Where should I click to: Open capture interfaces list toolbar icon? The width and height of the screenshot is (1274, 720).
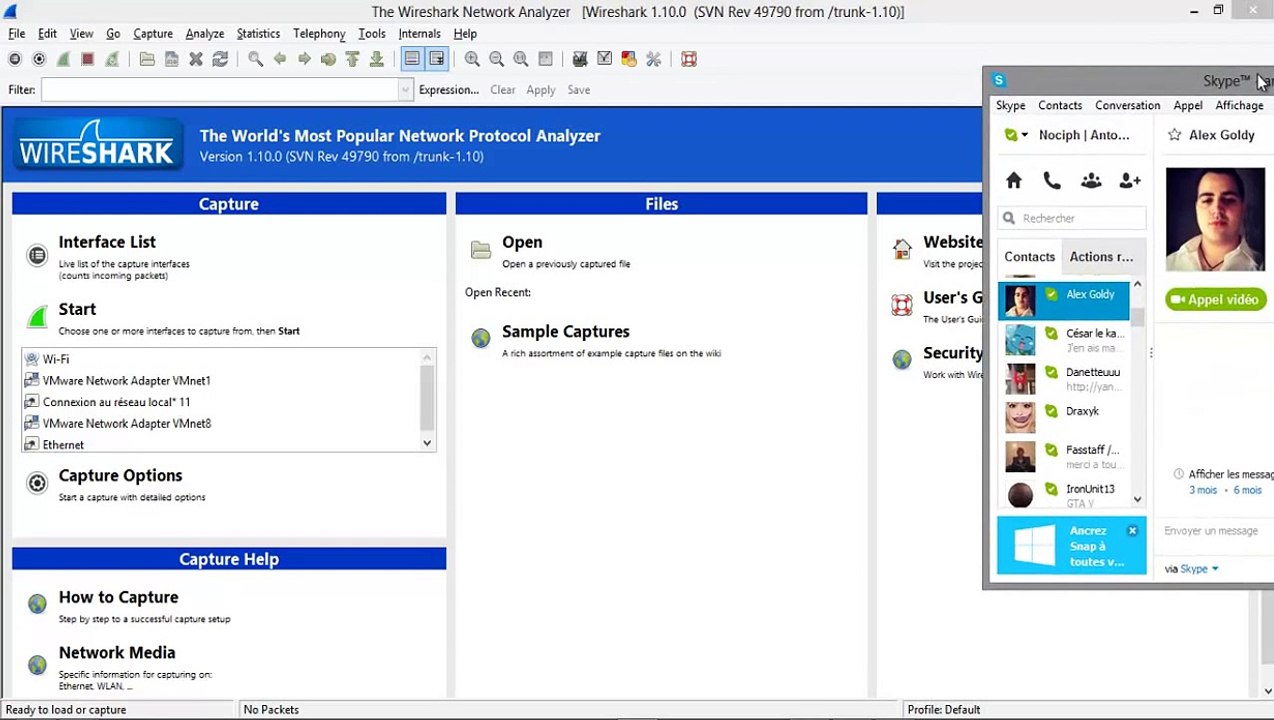coord(15,59)
